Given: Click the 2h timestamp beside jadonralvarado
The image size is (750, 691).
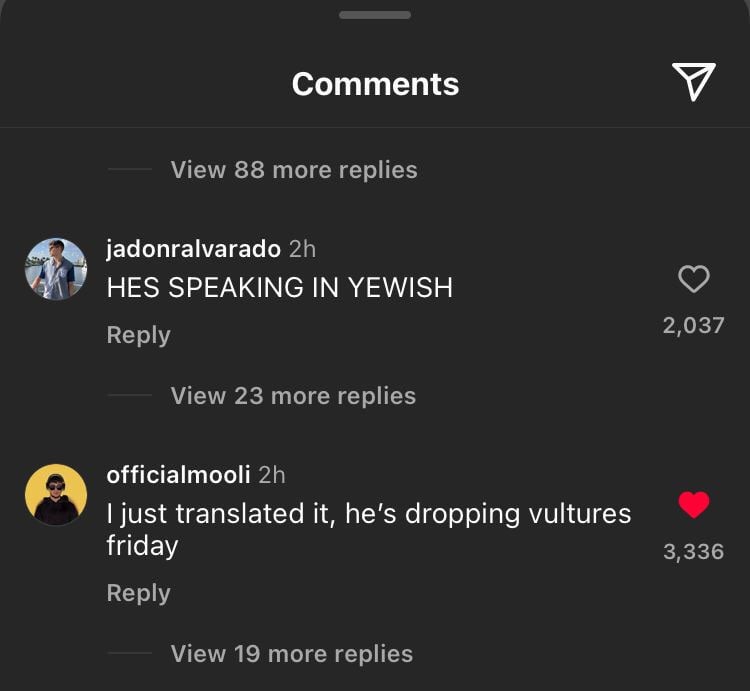Looking at the screenshot, I should point(302,248).
